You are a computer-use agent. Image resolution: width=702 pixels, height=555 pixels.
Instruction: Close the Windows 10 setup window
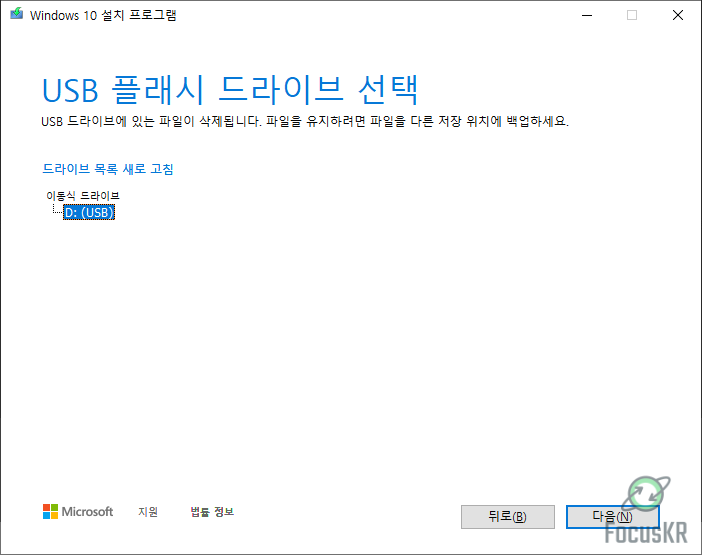point(678,15)
